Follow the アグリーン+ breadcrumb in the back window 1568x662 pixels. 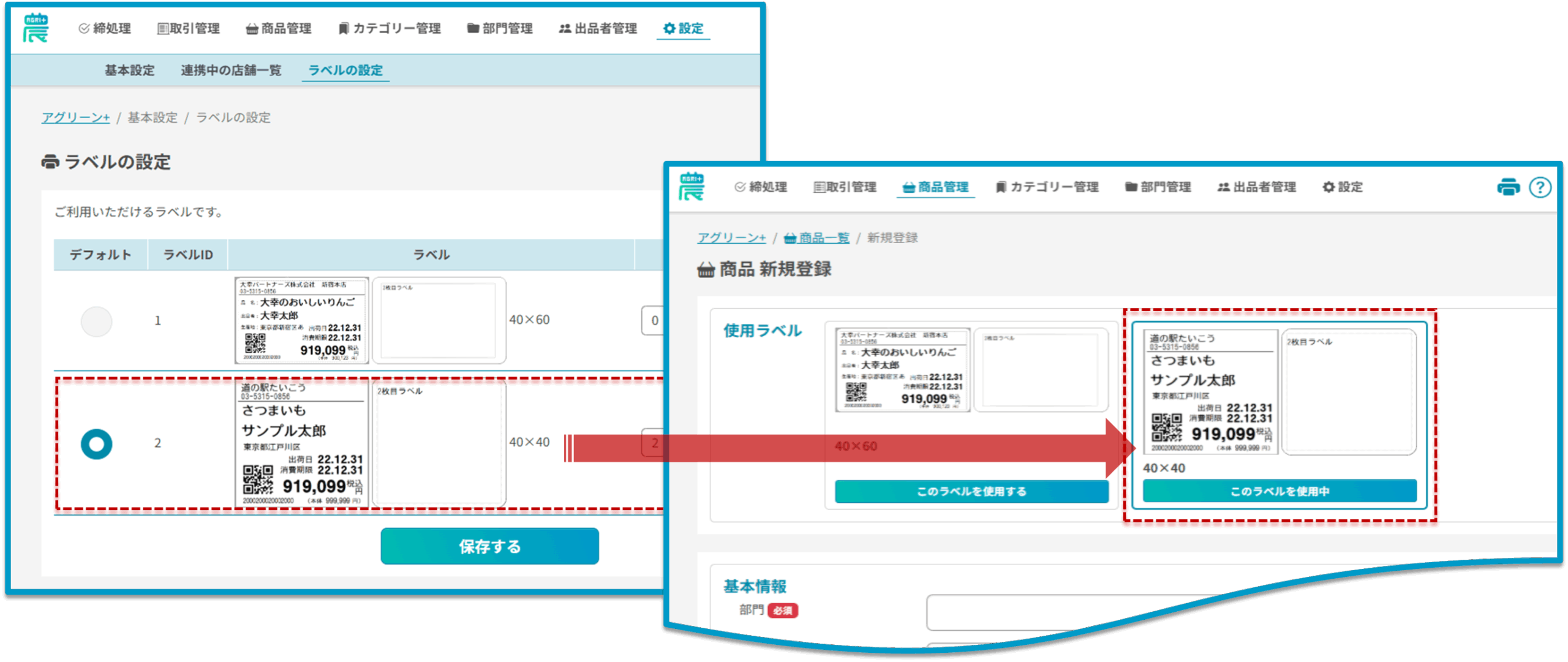75,117
